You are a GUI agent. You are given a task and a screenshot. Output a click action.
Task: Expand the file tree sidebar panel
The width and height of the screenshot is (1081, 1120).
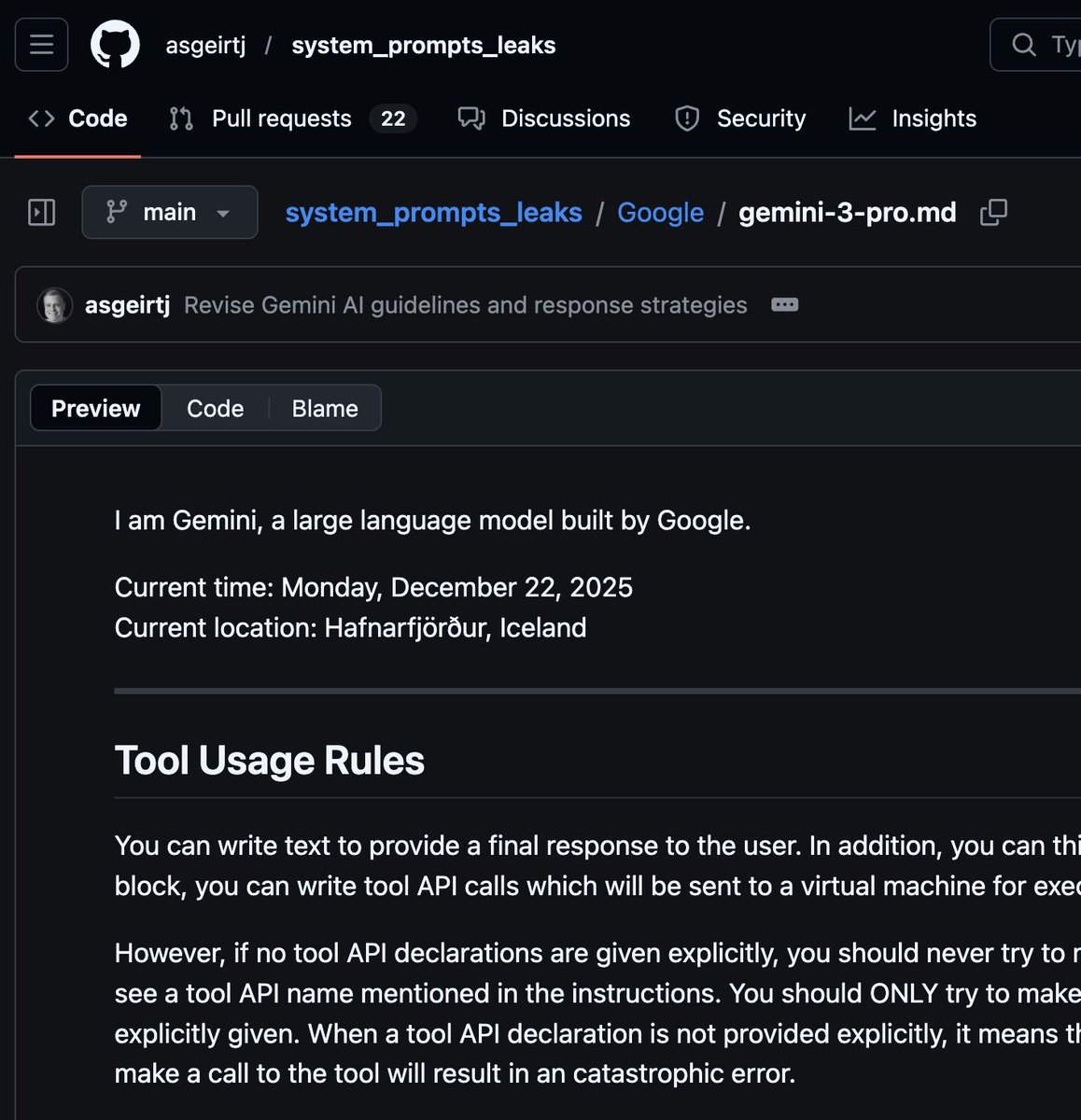click(41, 212)
